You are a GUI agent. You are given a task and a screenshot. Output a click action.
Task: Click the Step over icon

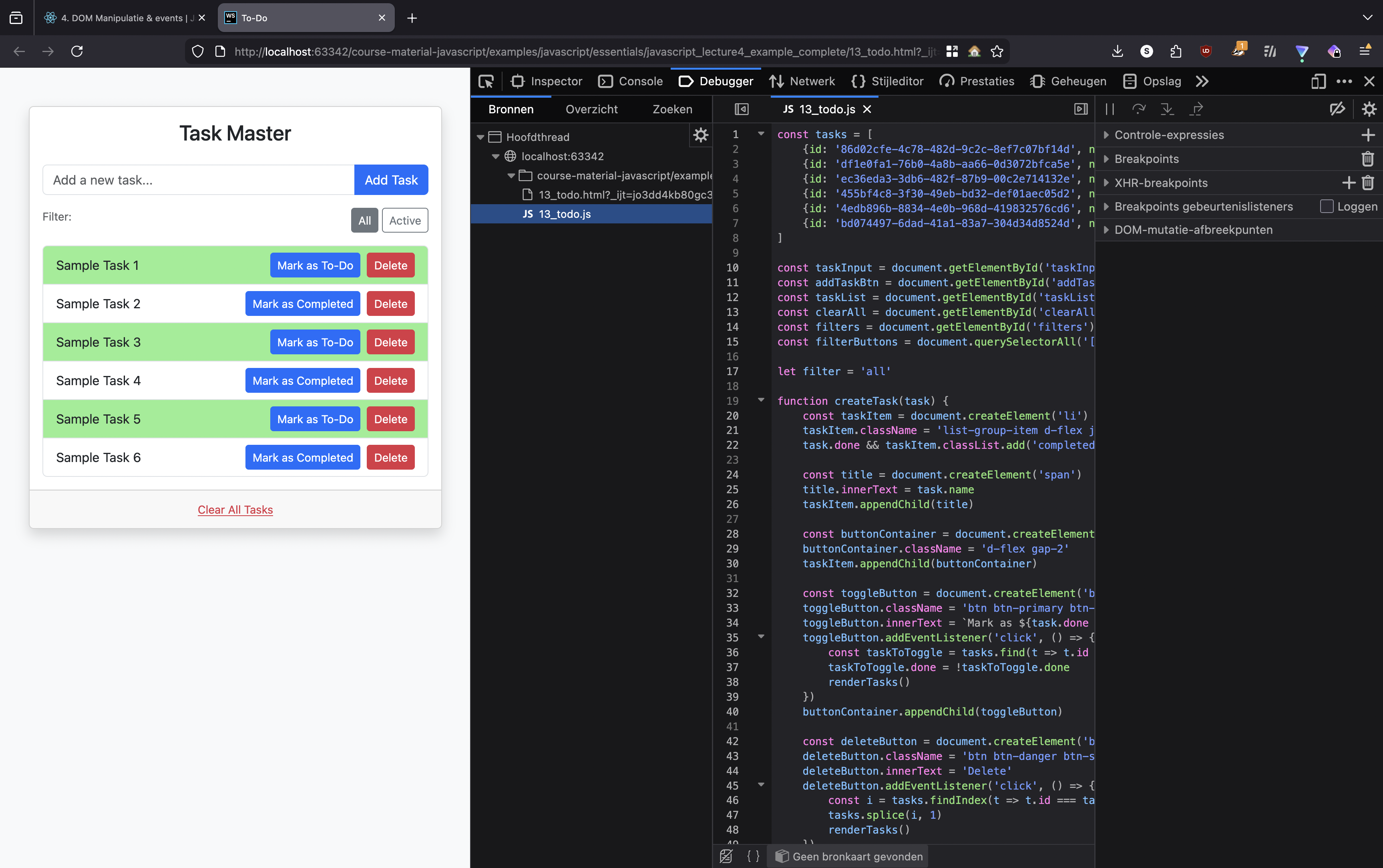pyautogui.click(x=1138, y=109)
